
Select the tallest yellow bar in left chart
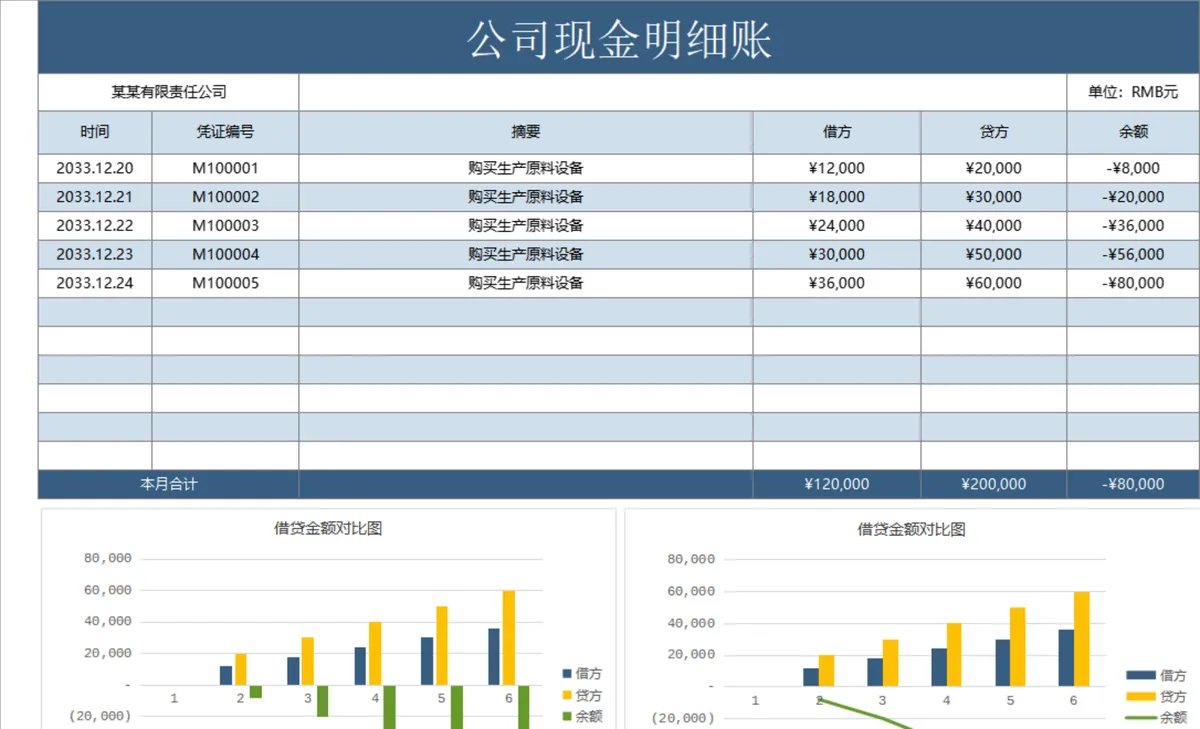509,637
